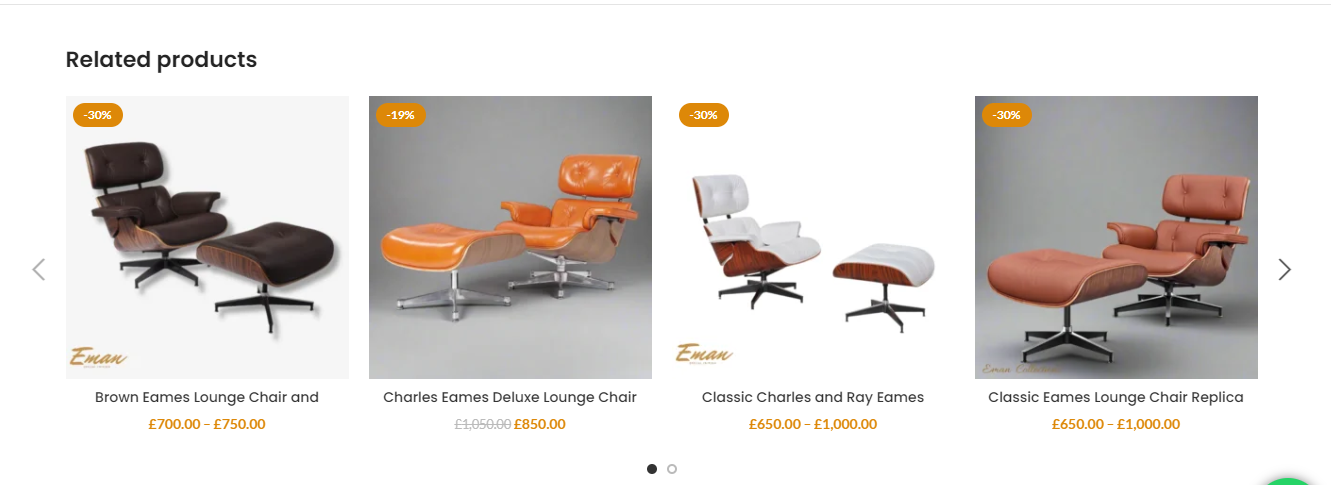Click the -30% badge on brown chair
This screenshot has height=485, width=1331.
tap(98, 115)
